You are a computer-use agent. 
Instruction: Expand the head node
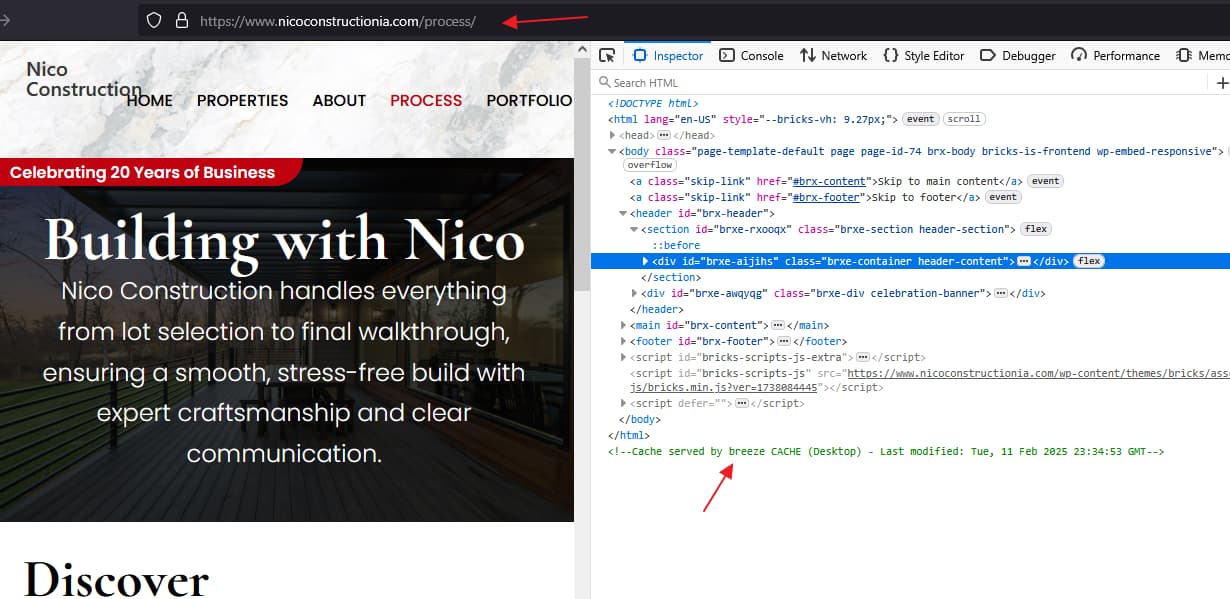[x=613, y=135]
